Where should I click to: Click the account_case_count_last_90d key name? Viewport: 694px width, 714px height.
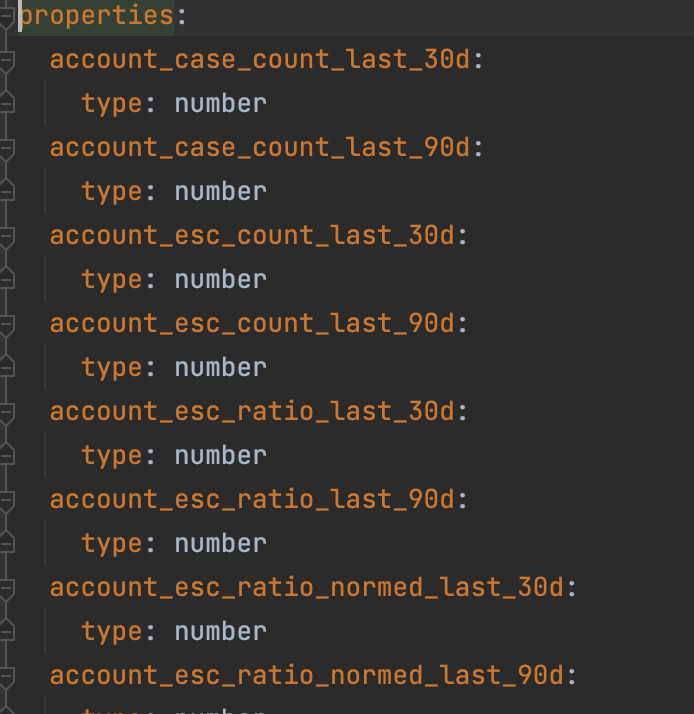(260, 148)
